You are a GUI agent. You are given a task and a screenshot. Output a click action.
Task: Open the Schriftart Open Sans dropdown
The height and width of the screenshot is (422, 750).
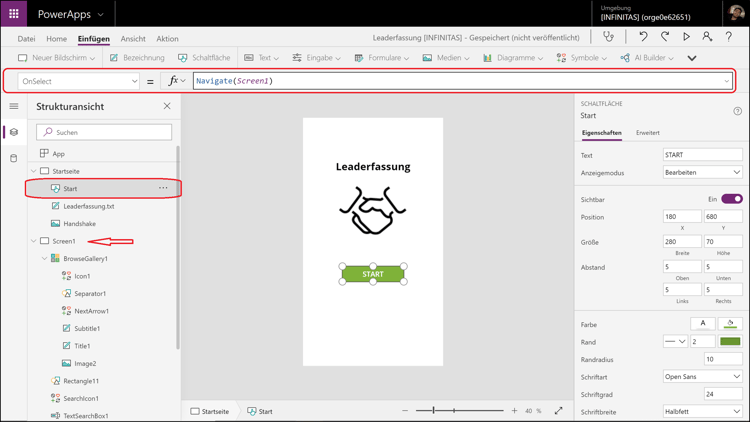pos(702,377)
